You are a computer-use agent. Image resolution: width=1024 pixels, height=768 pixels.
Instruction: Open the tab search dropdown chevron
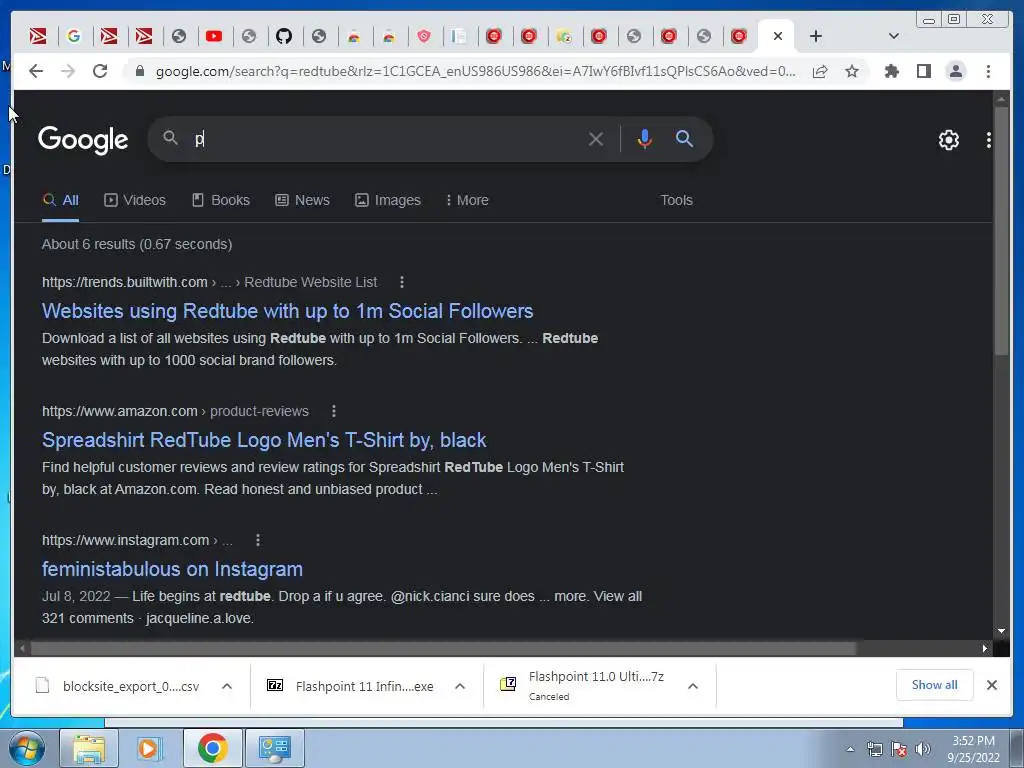[893, 36]
